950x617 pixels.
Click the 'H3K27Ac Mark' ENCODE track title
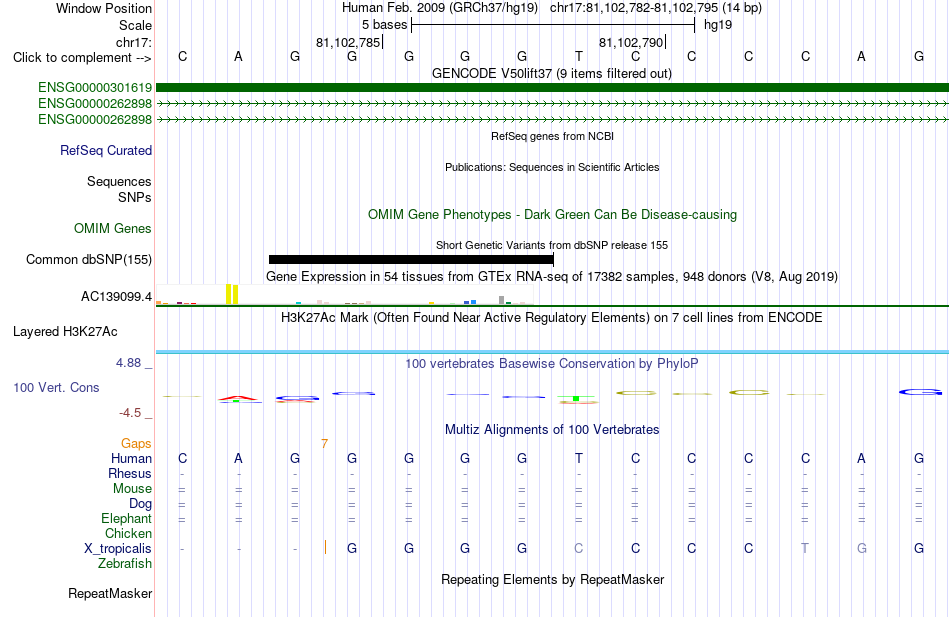click(552, 318)
